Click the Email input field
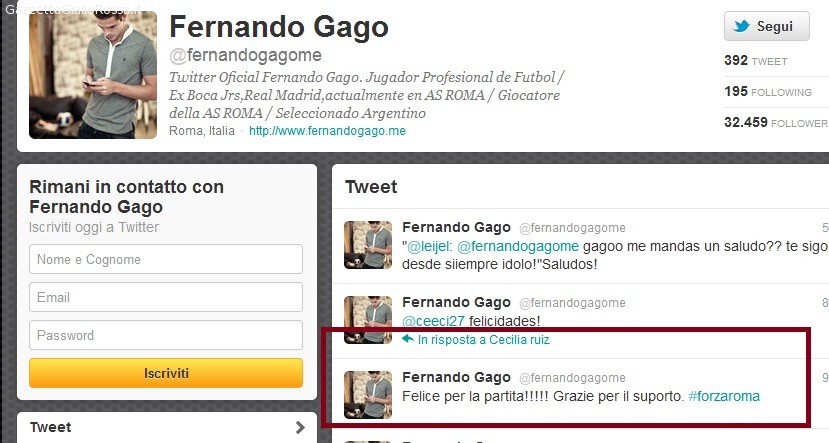 (x=166, y=297)
